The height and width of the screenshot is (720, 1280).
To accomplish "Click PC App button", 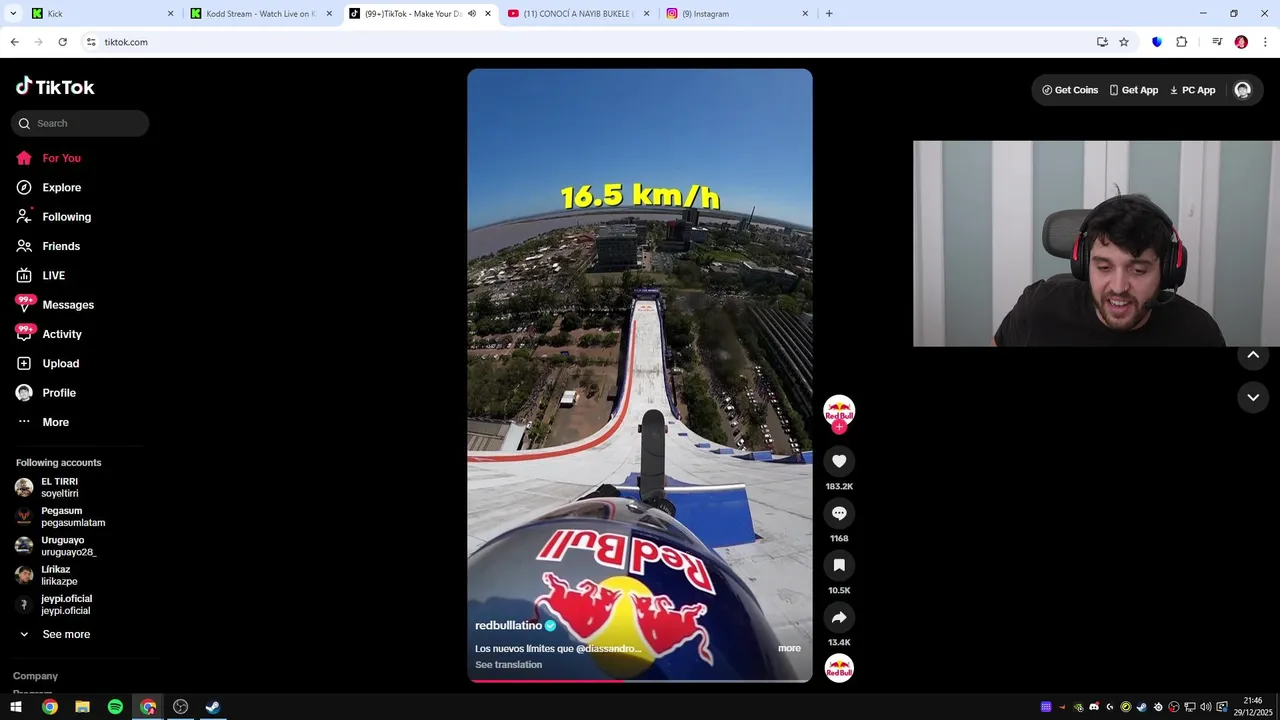I will pos(1193,90).
